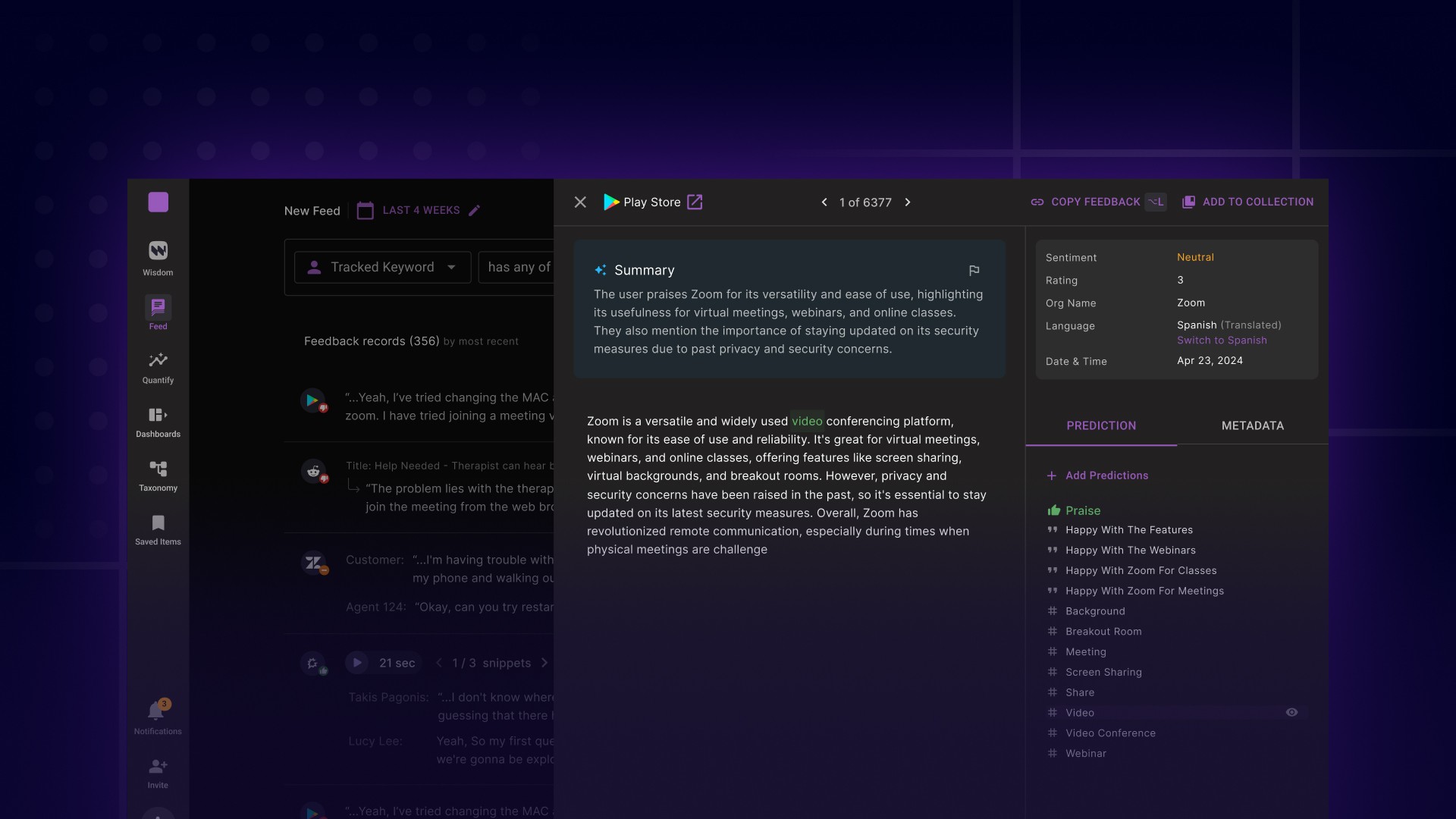
Task: Switch to the Metadata tab
Action: coord(1253,425)
